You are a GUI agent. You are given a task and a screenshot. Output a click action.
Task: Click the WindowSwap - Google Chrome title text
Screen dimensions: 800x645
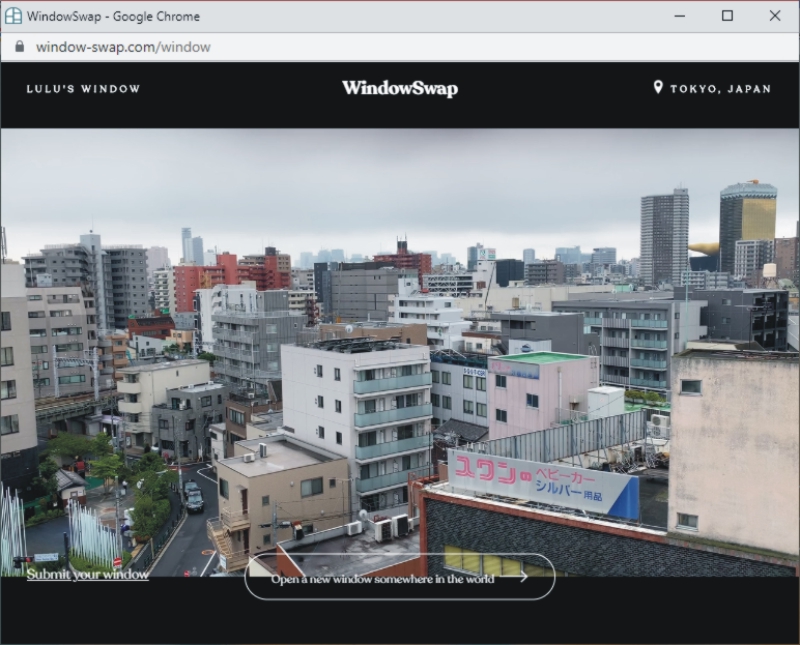point(113,16)
